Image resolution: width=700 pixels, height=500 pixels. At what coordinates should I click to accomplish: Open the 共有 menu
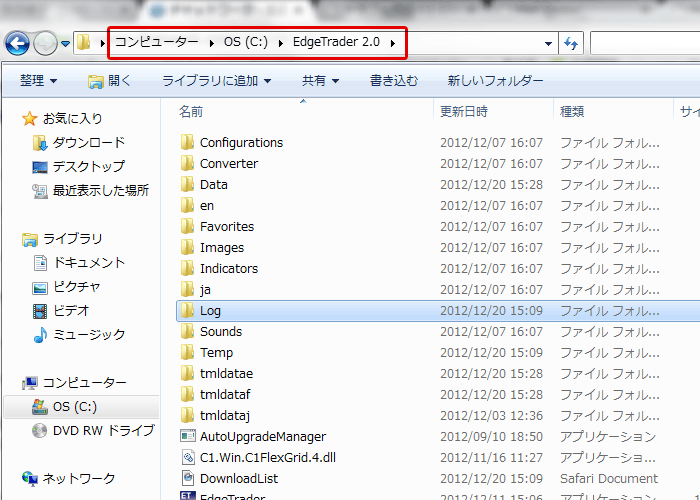click(x=321, y=81)
